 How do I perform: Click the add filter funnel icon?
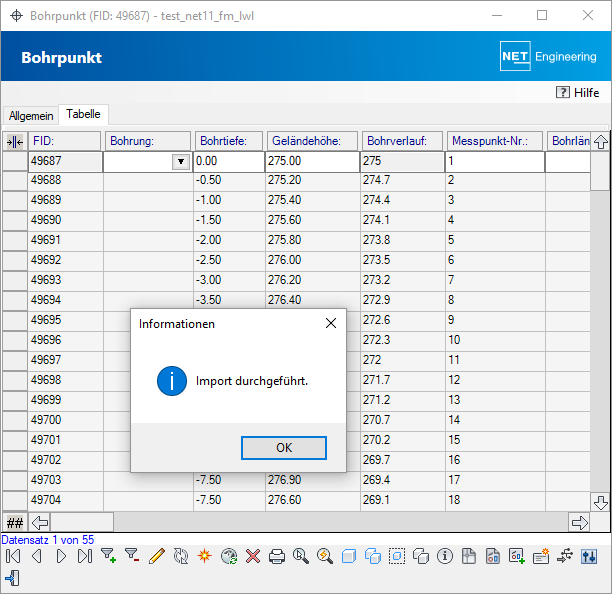(109, 556)
